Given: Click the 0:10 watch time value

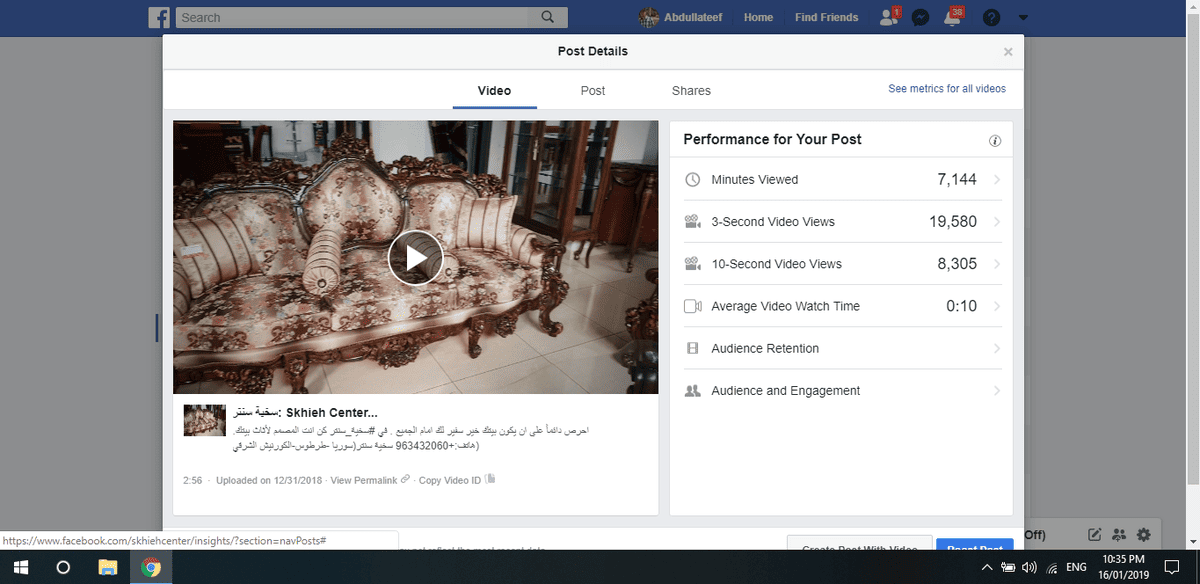Looking at the screenshot, I should tap(961, 306).
